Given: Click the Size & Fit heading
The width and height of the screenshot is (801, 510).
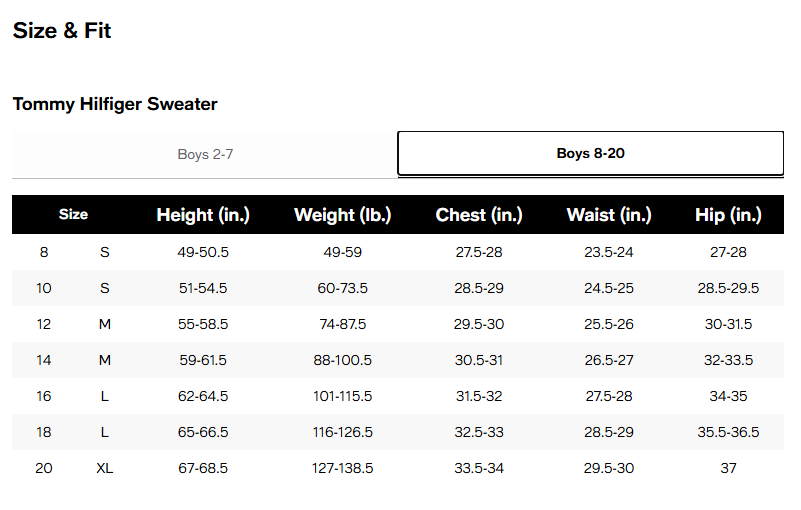Looking at the screenshot, I should pos(62,31).
